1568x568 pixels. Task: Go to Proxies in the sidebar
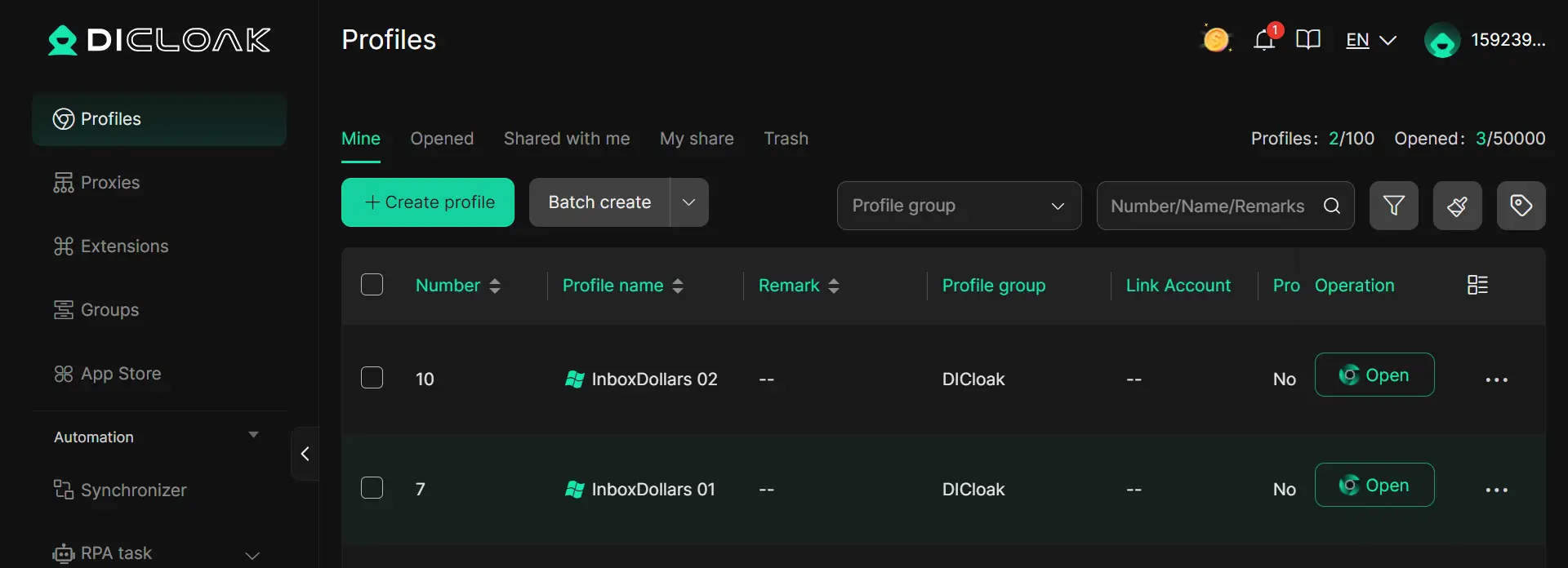tap(109, 183)
